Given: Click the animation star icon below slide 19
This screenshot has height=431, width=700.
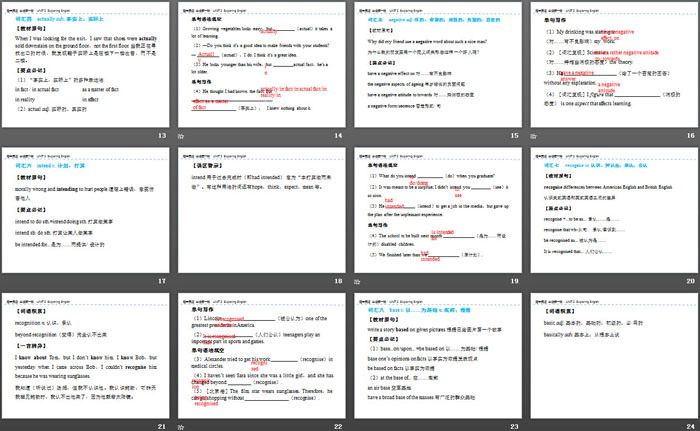Looking at the screenshot, I should pyautogui.click(x=357, y=281).
